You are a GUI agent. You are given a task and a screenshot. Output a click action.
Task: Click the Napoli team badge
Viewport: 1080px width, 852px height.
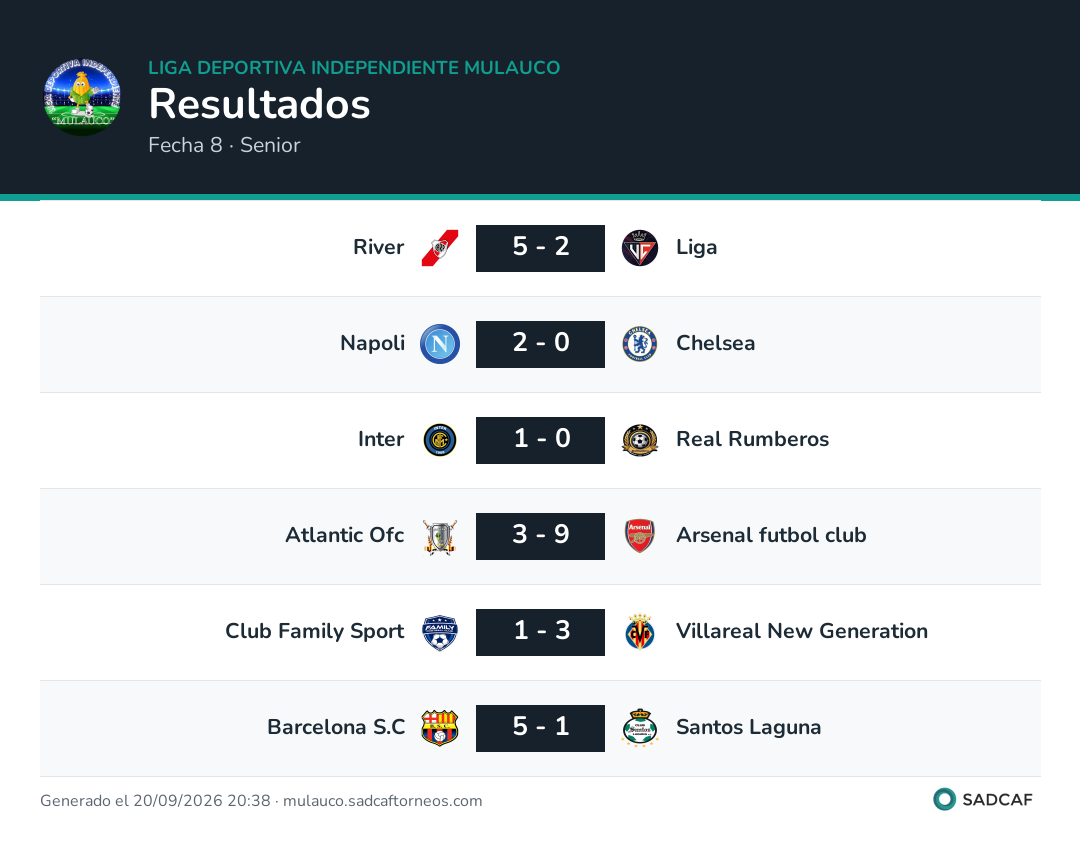point(439,344)
